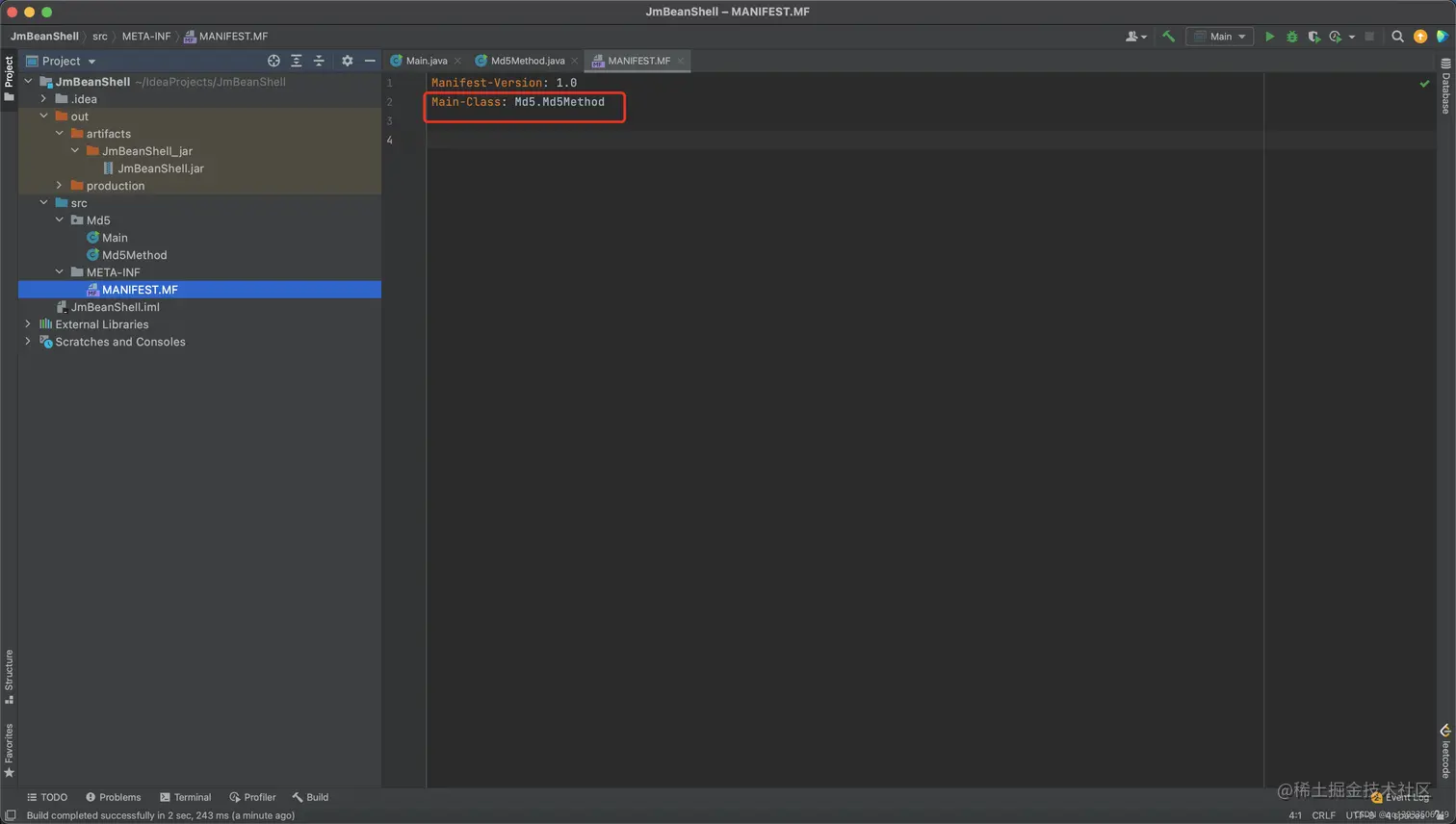Click CRLF line separator in status bar
This screenshot has width=1456, height=824.
coord(1323,815)
